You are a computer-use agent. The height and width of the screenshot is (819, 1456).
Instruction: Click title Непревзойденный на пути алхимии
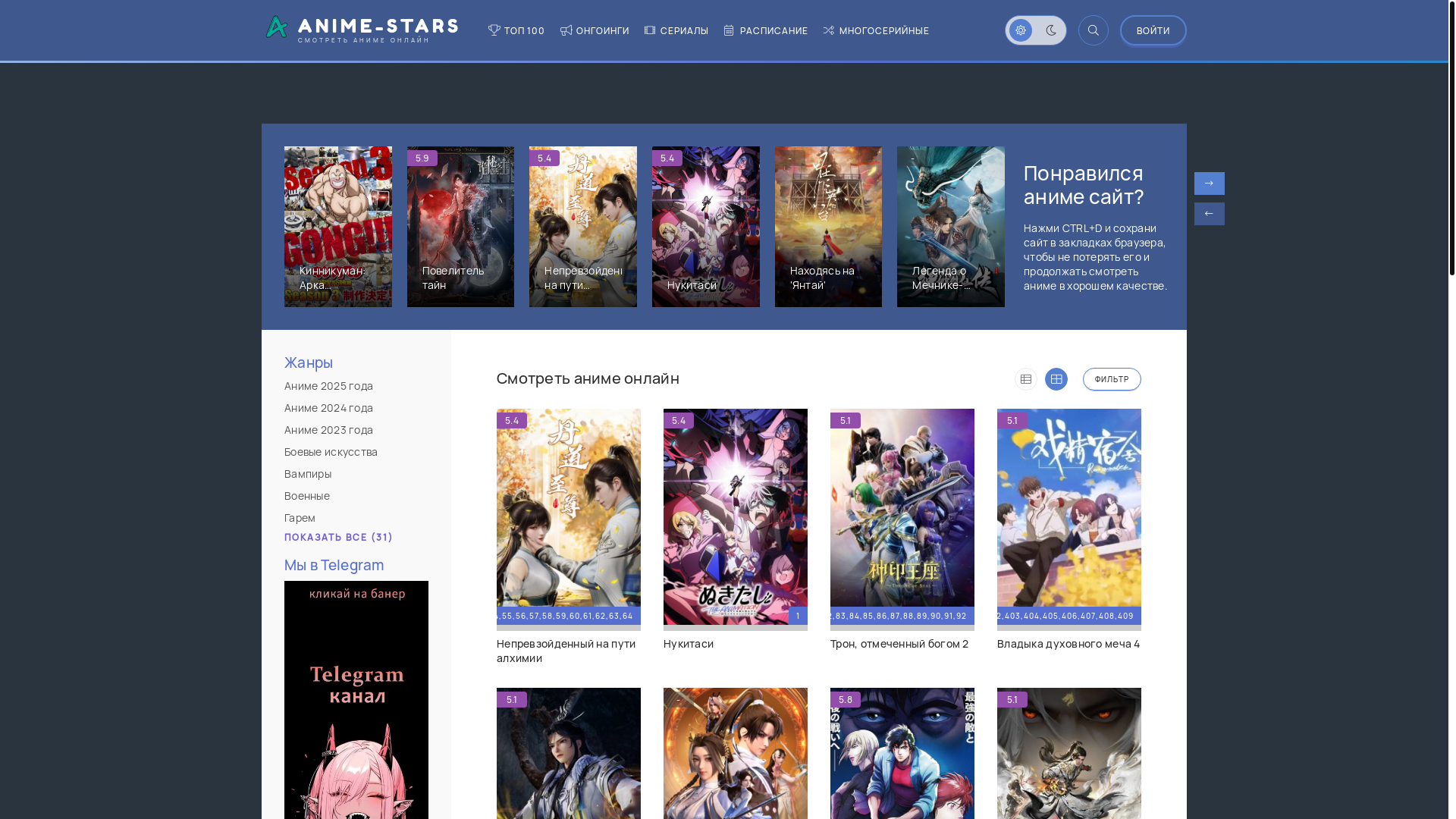566,651
